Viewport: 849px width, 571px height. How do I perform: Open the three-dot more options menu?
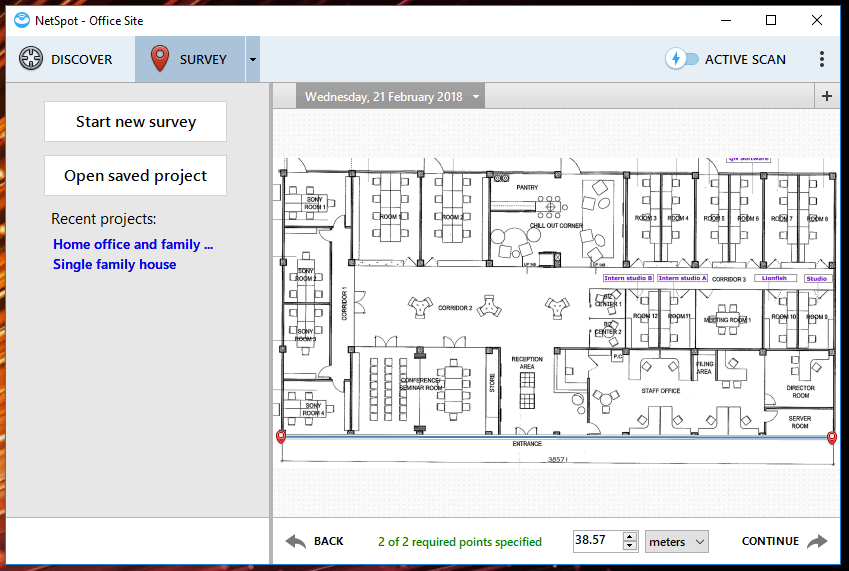point(821,59)
